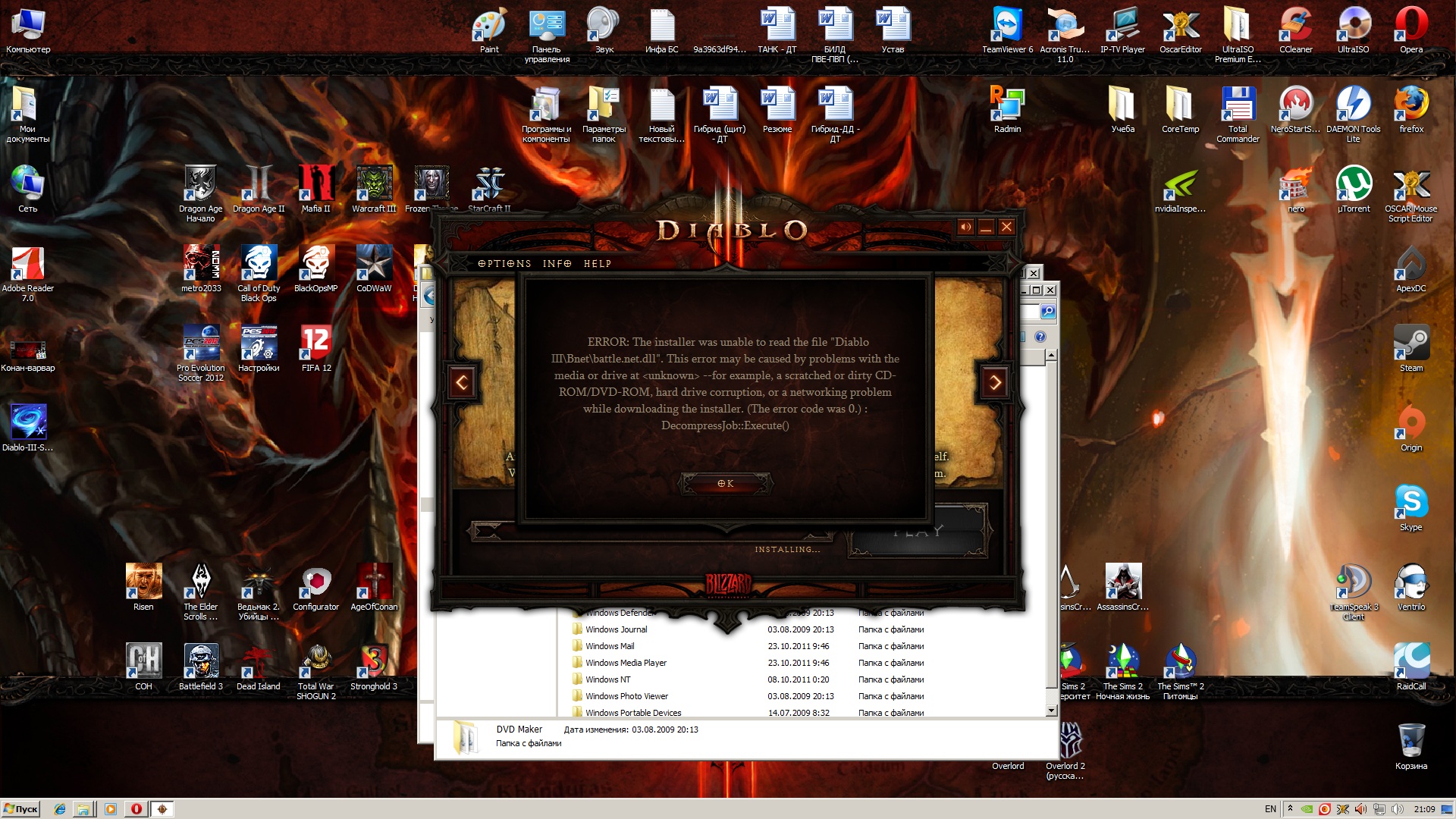
Task: Open the Paint shortcut
Action: (489, 30)
